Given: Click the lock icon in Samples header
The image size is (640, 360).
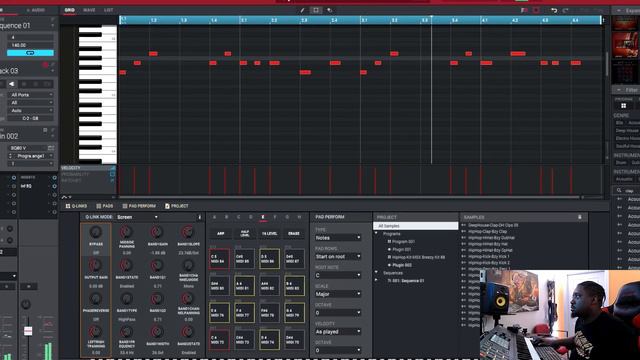Looking at the screenshot, I should point(580,217).
